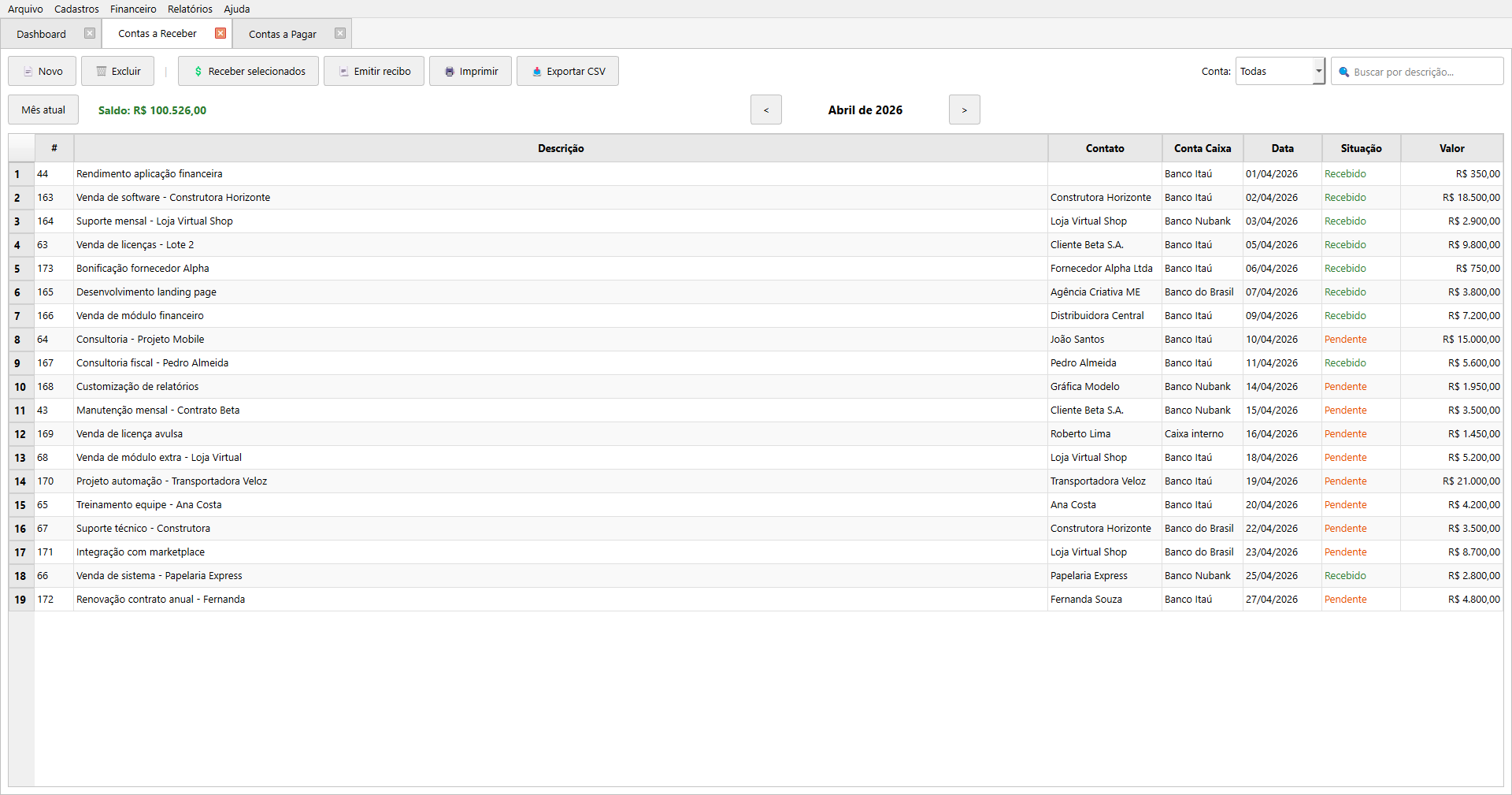
Task: Close the Dashboard tab
Action: (x=90, y=33)
